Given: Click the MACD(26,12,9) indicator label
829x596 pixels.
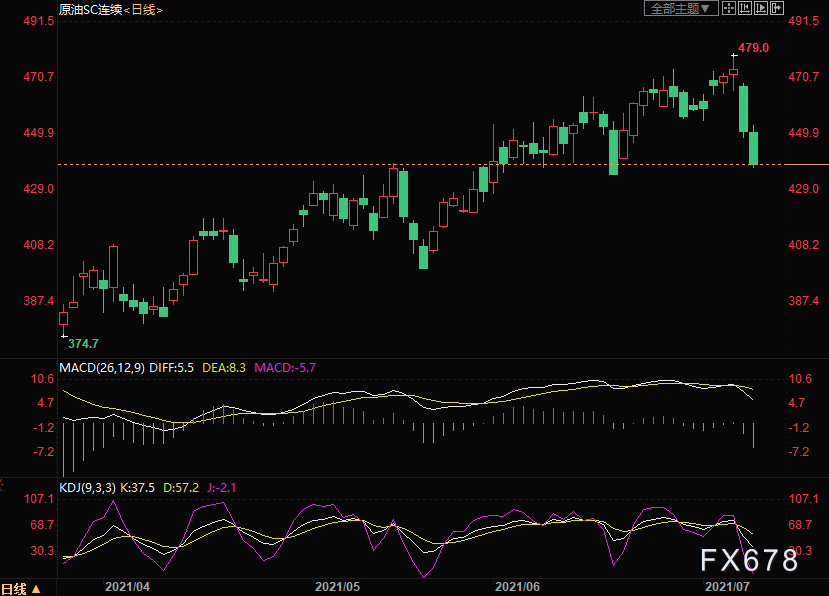Looking at the screenshot, I should 102,368.
